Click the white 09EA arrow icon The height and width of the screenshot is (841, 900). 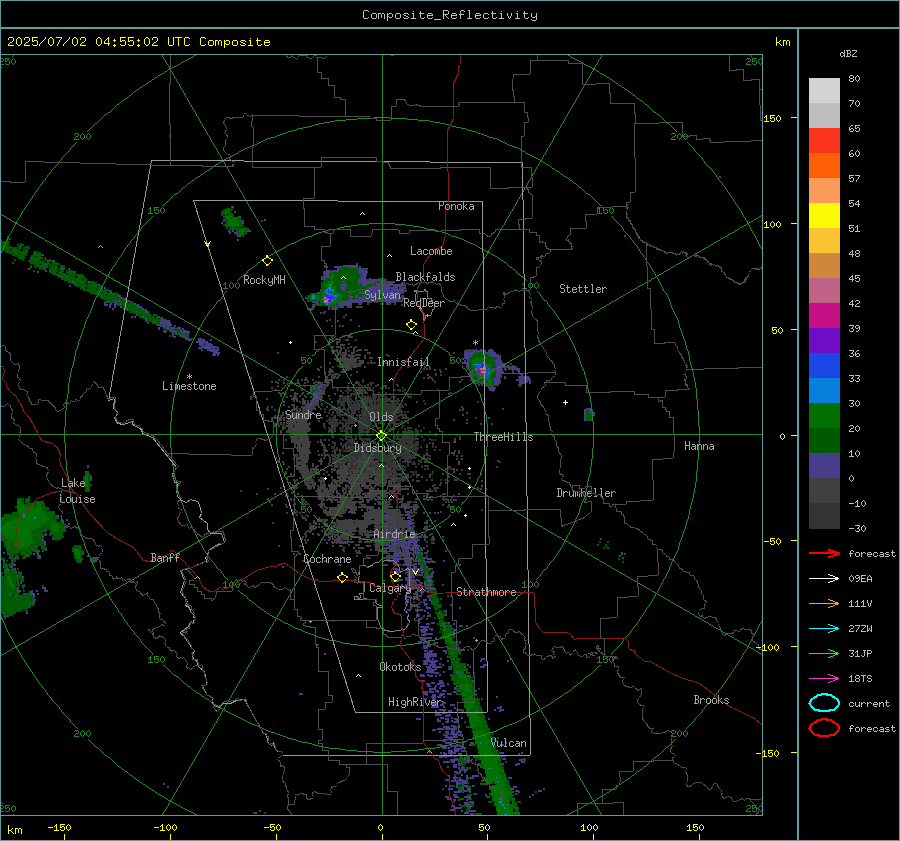(x=824, y=579)
